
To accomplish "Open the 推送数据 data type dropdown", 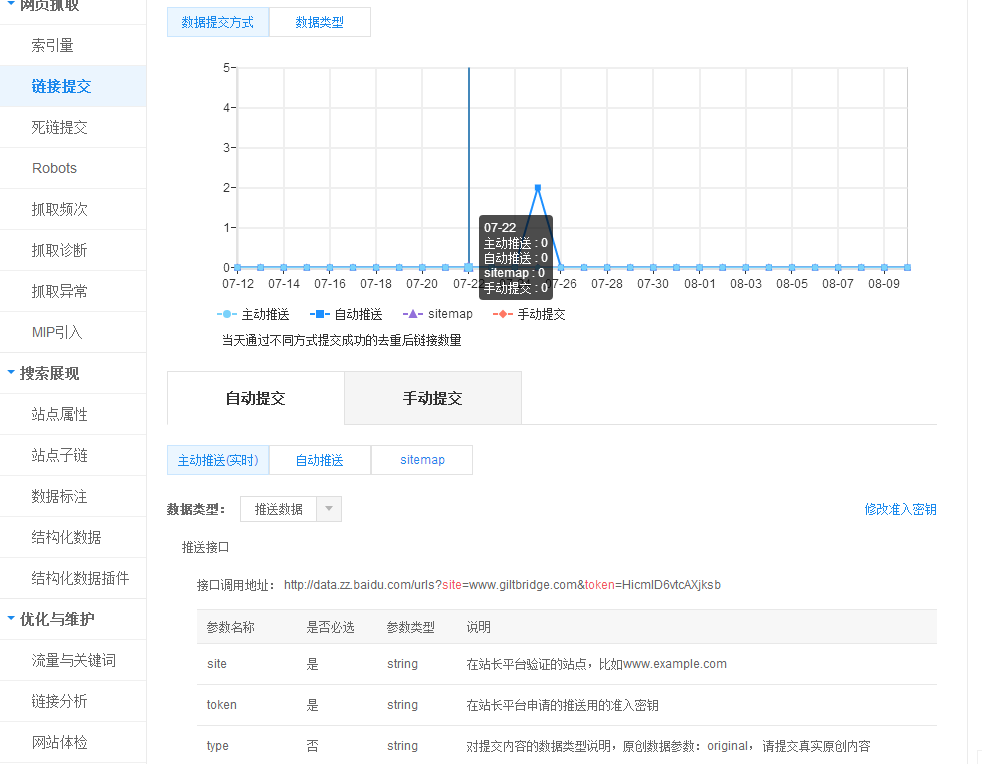I will point(329,509).
